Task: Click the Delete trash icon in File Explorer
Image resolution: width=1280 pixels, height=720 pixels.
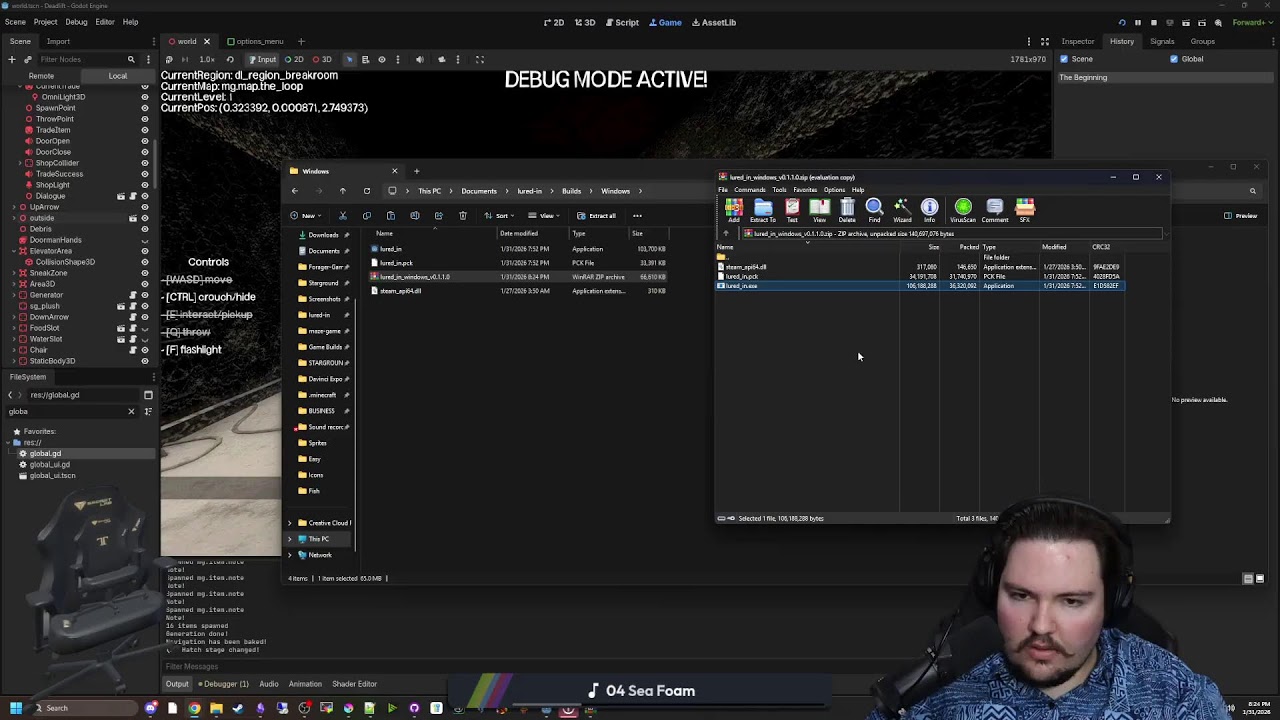Action: point(462,215)
